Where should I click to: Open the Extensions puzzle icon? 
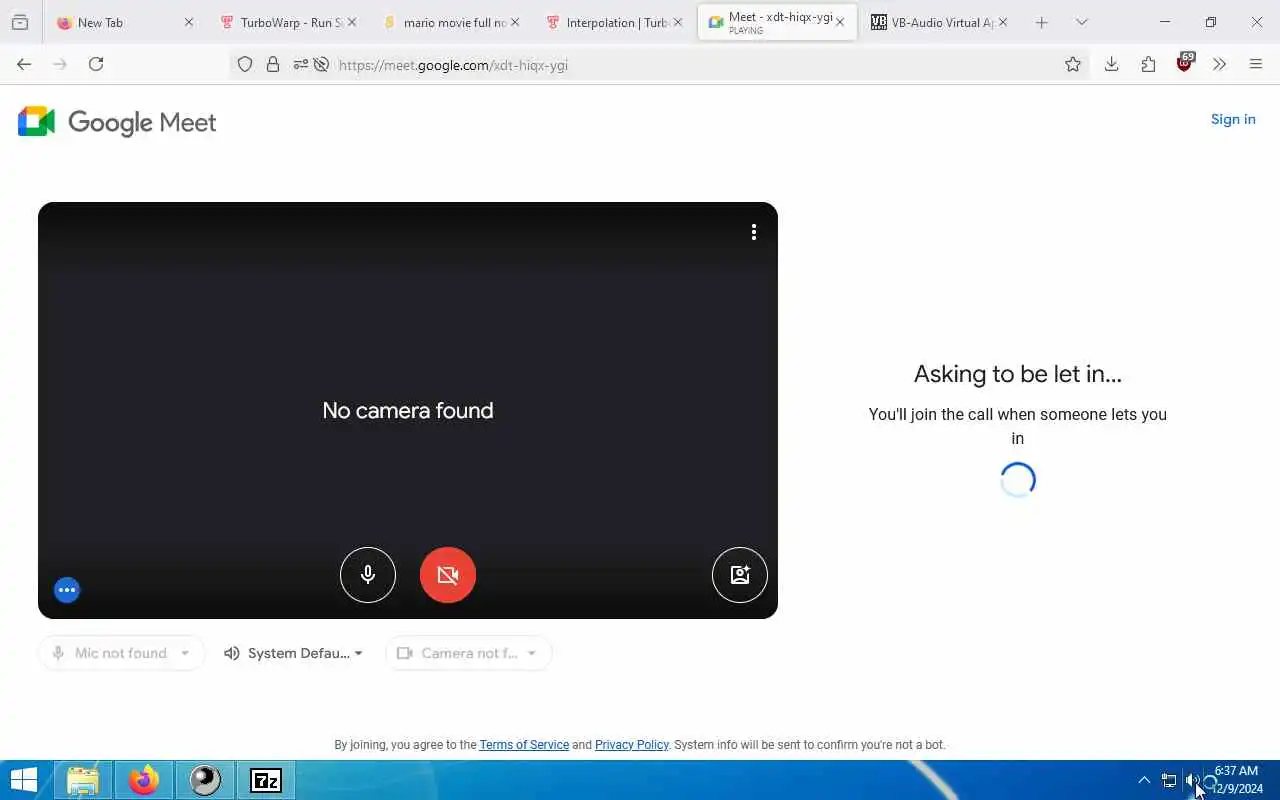(x=1148, y=64)
